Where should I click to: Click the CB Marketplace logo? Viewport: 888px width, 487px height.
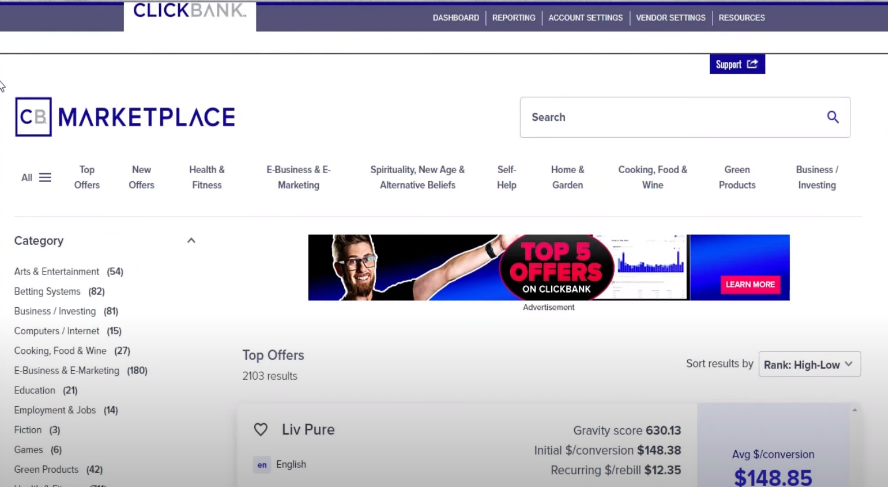125,117
